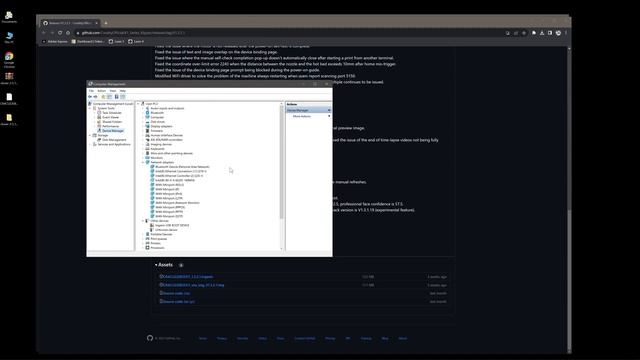The image size is (640, 360).
Task: Click the Monitors category icon
Action: tap(148, 158)
